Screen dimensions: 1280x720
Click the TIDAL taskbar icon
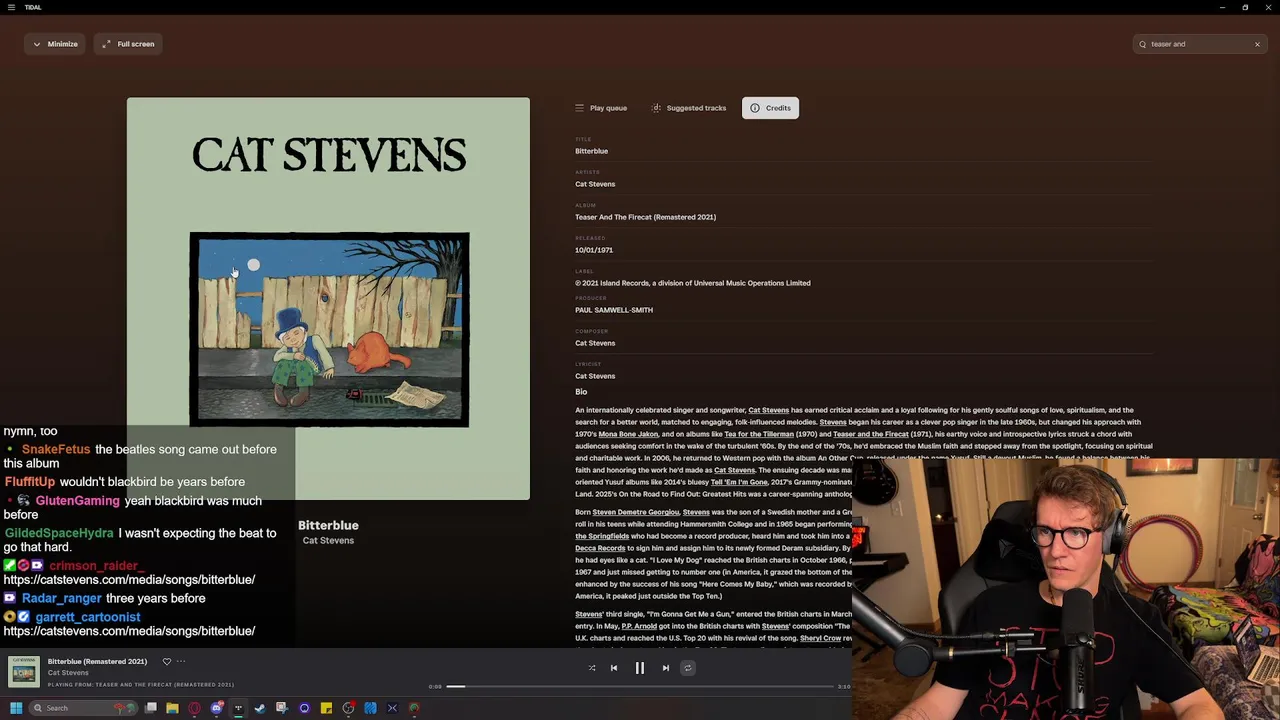click(x=238, y=708)
